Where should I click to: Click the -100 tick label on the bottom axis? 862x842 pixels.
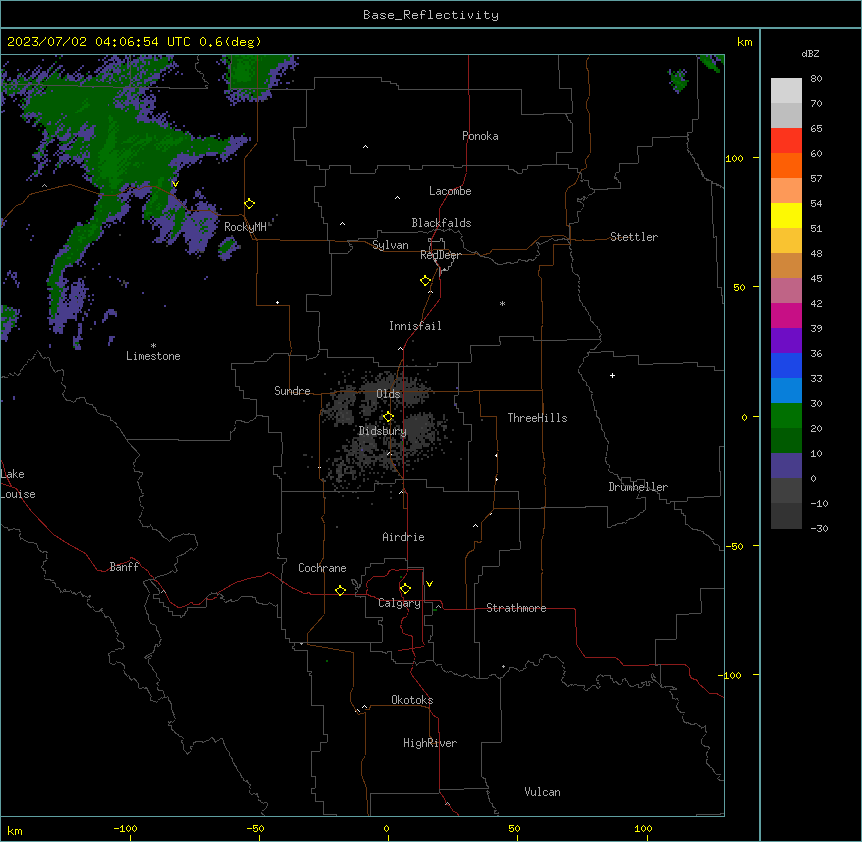[125, 828]
